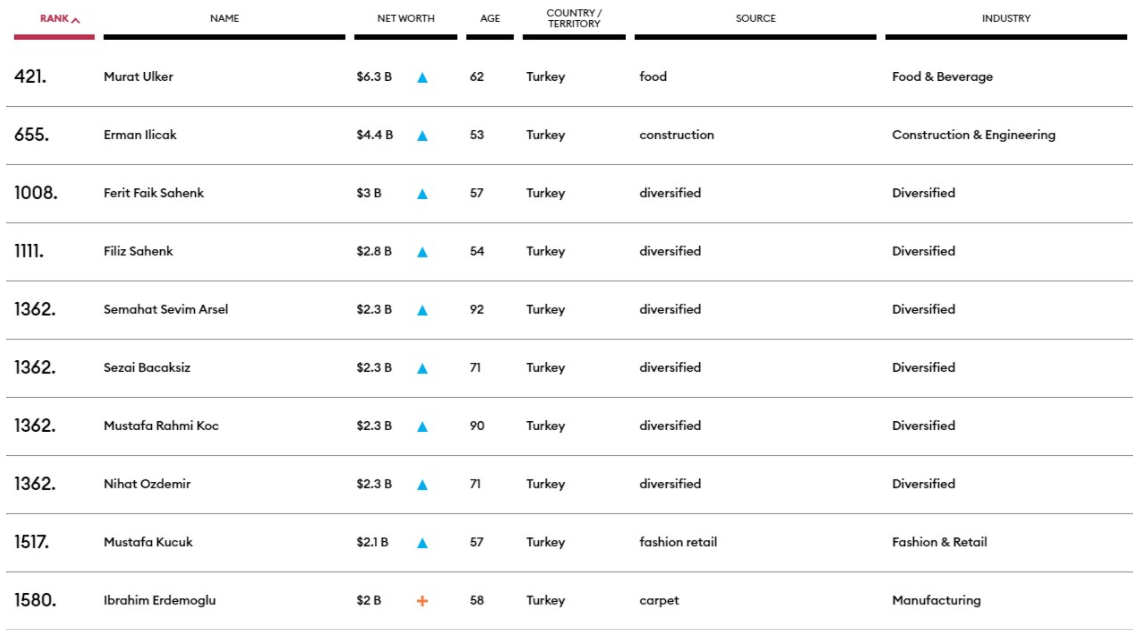Sort table by the Name column header
Screen dimensions: 1133x630
click(x=224, y=19)
